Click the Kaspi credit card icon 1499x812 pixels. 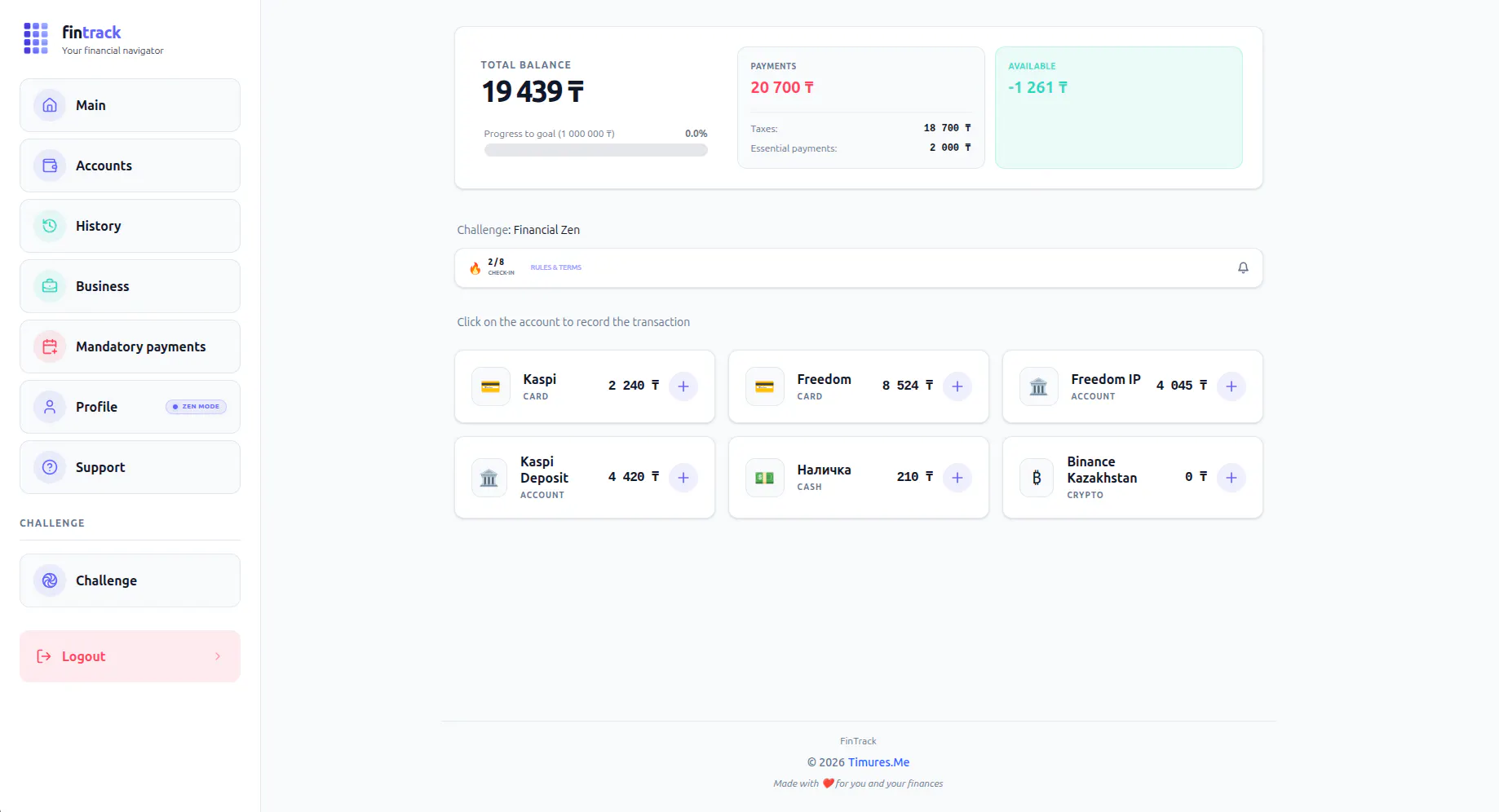pos(490,386)
